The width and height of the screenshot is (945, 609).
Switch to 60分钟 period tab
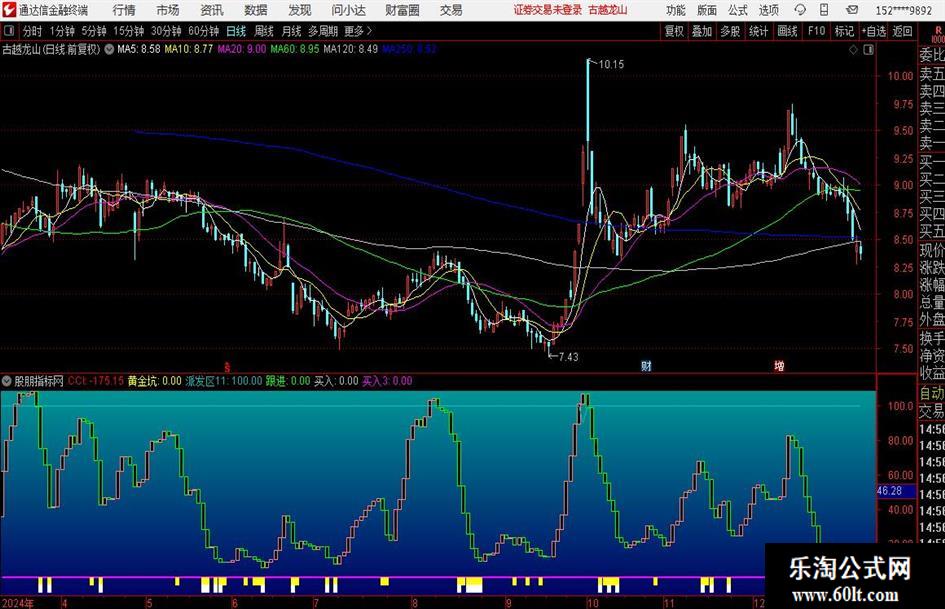pyautogui.click(x=204, y=31)
